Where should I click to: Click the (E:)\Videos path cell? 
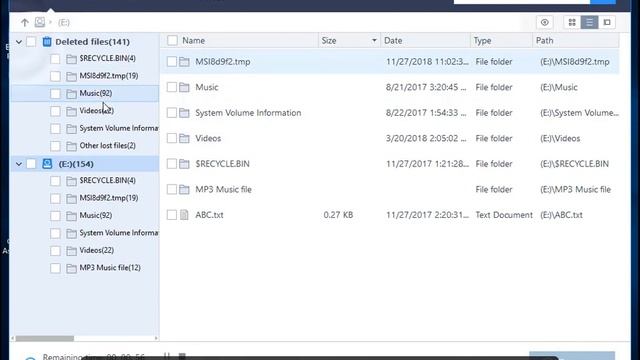pos(560,138)
